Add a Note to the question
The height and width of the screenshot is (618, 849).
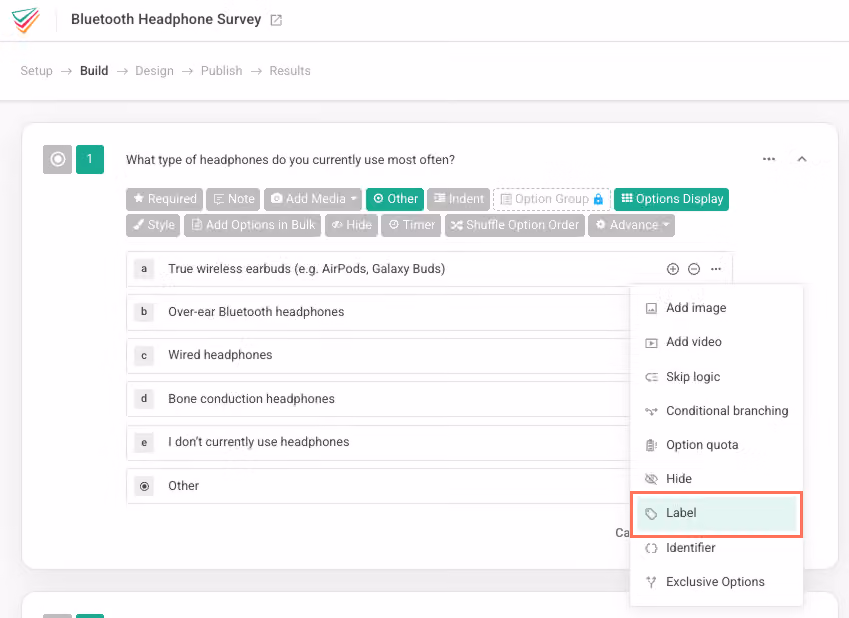[233, 199]
